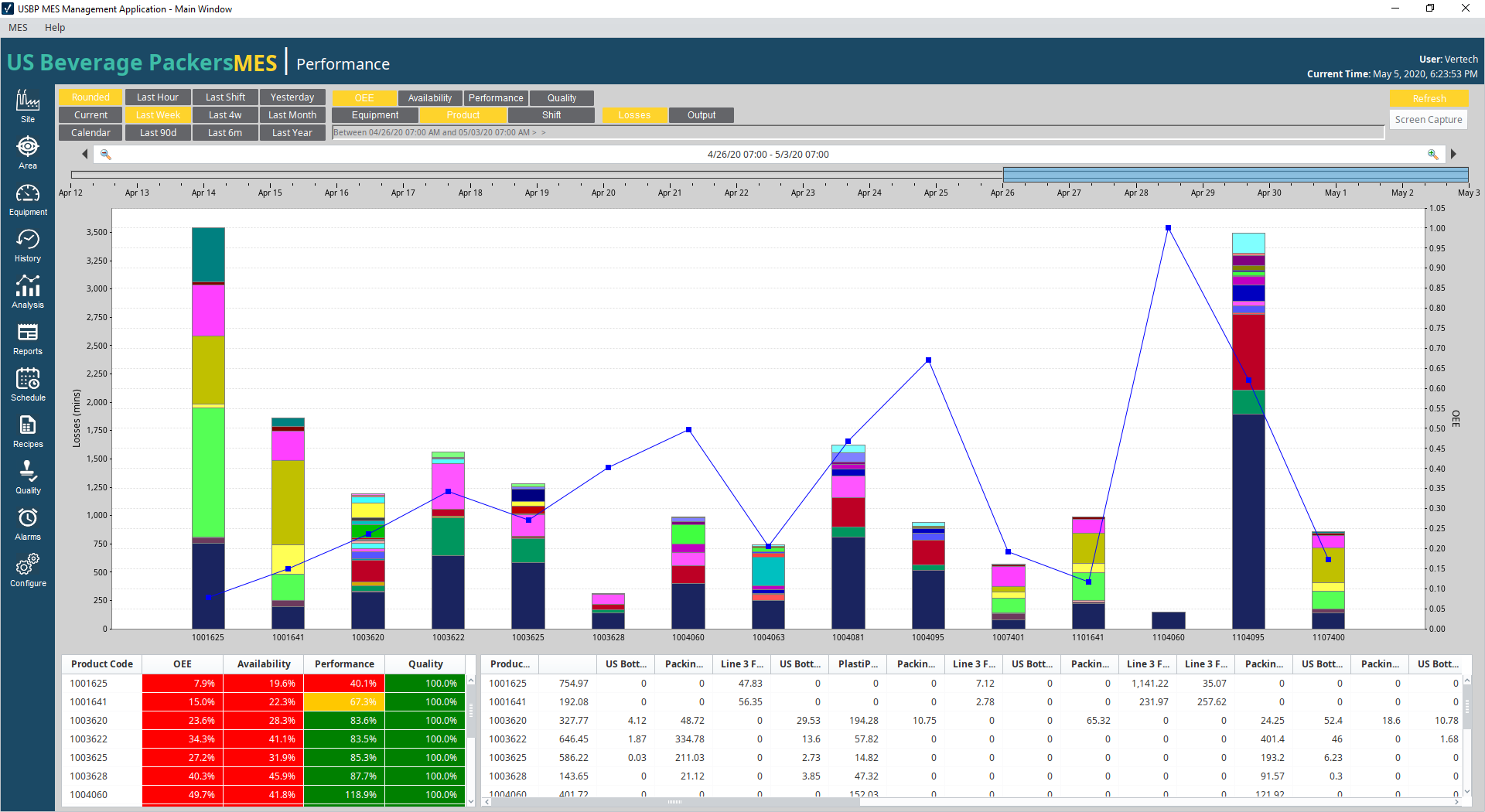Switch to the Quality metric tab
The height and width of the screenshot is (812, 1485).
[x=562, y=98]
